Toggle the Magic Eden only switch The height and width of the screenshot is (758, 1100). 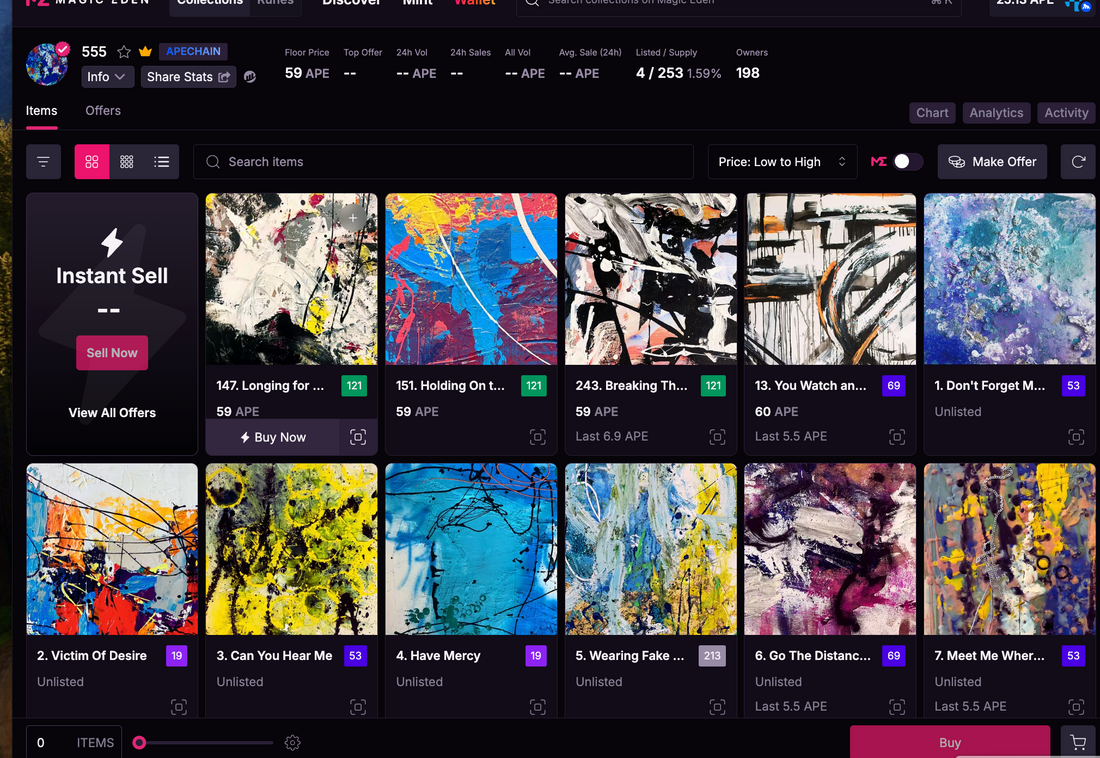[x=907, y=162]
